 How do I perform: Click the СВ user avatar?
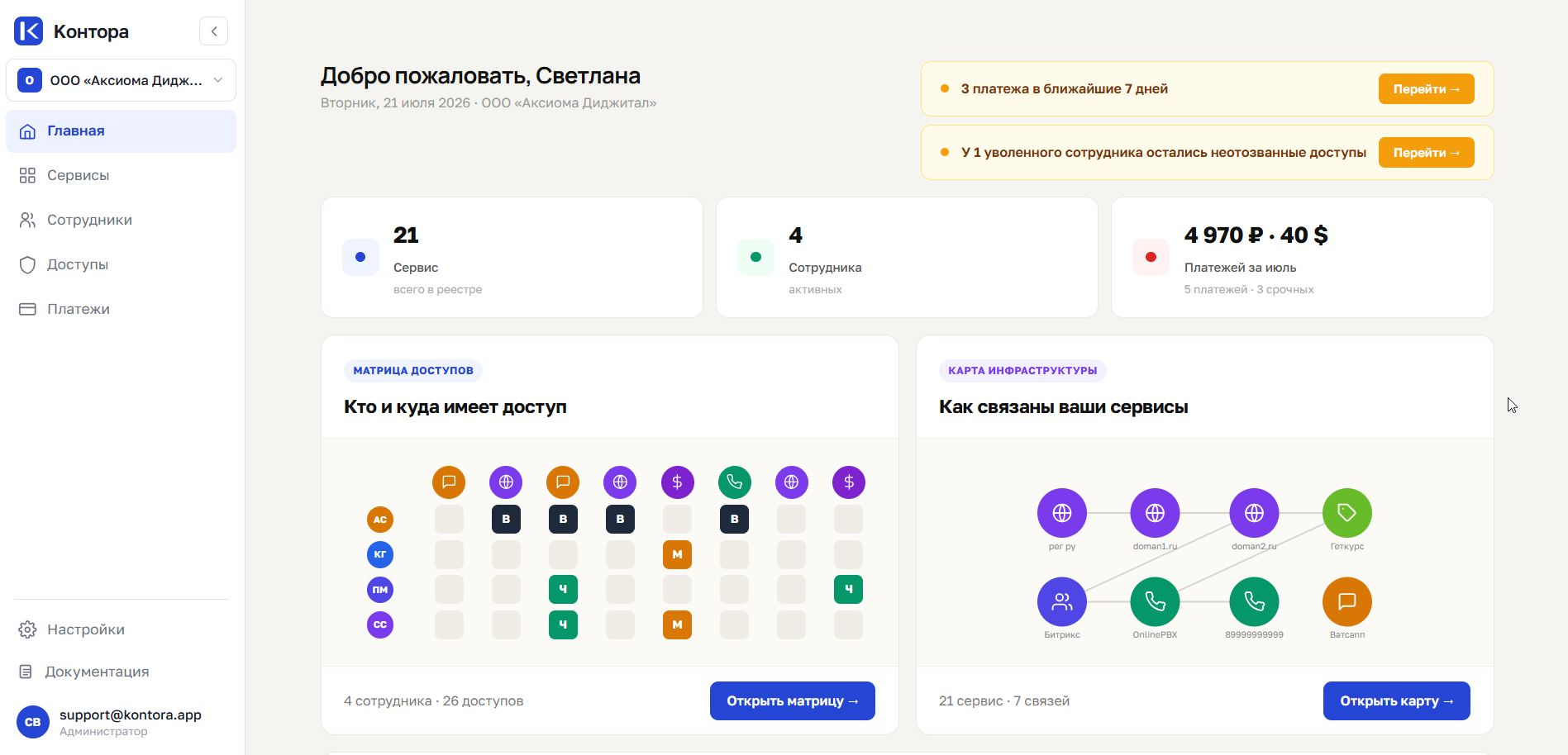(33, 722)
